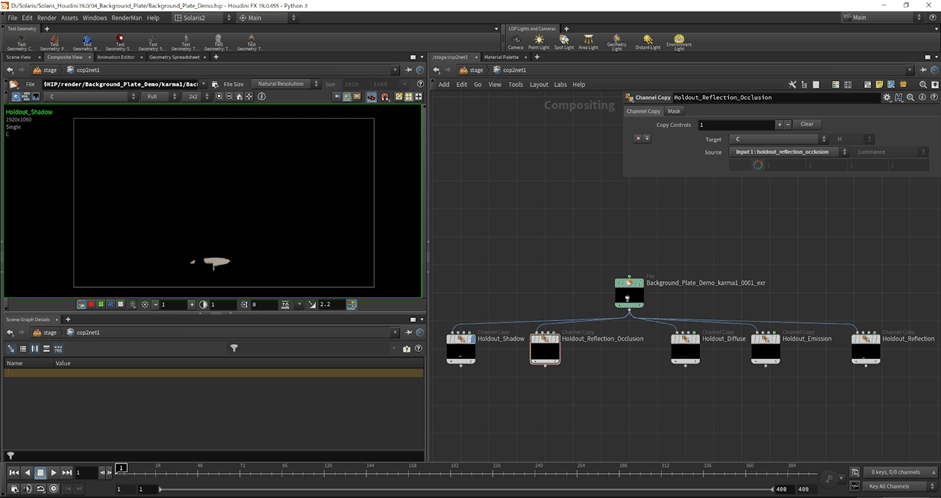Viewport: 941px width, 498px height.
Task: Open the Main radial menu dropdown
Action: [x=267, y=18]
